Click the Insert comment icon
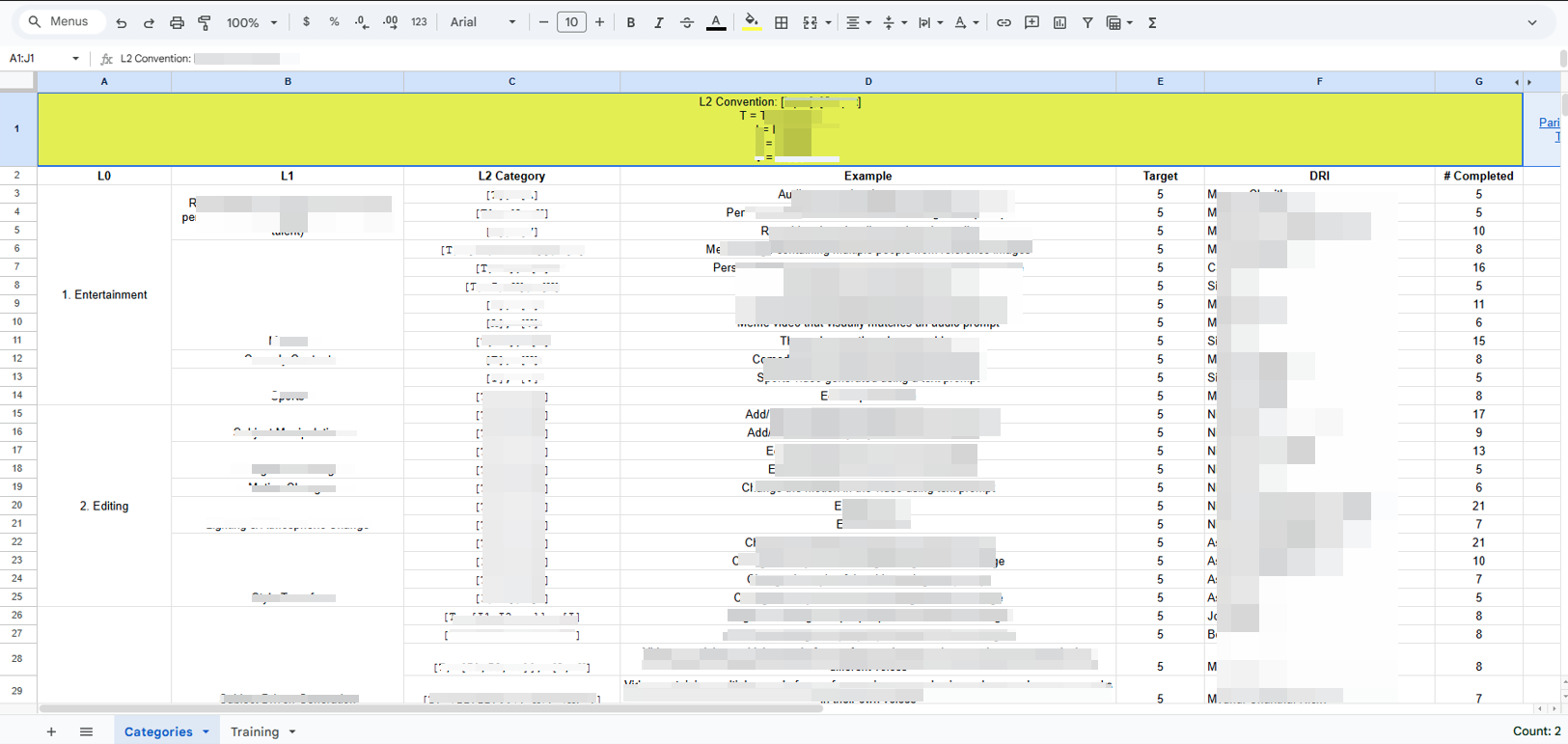The height and width of the screenshot is (744, 1568). pyautogui.click(x=1032, y=22)
